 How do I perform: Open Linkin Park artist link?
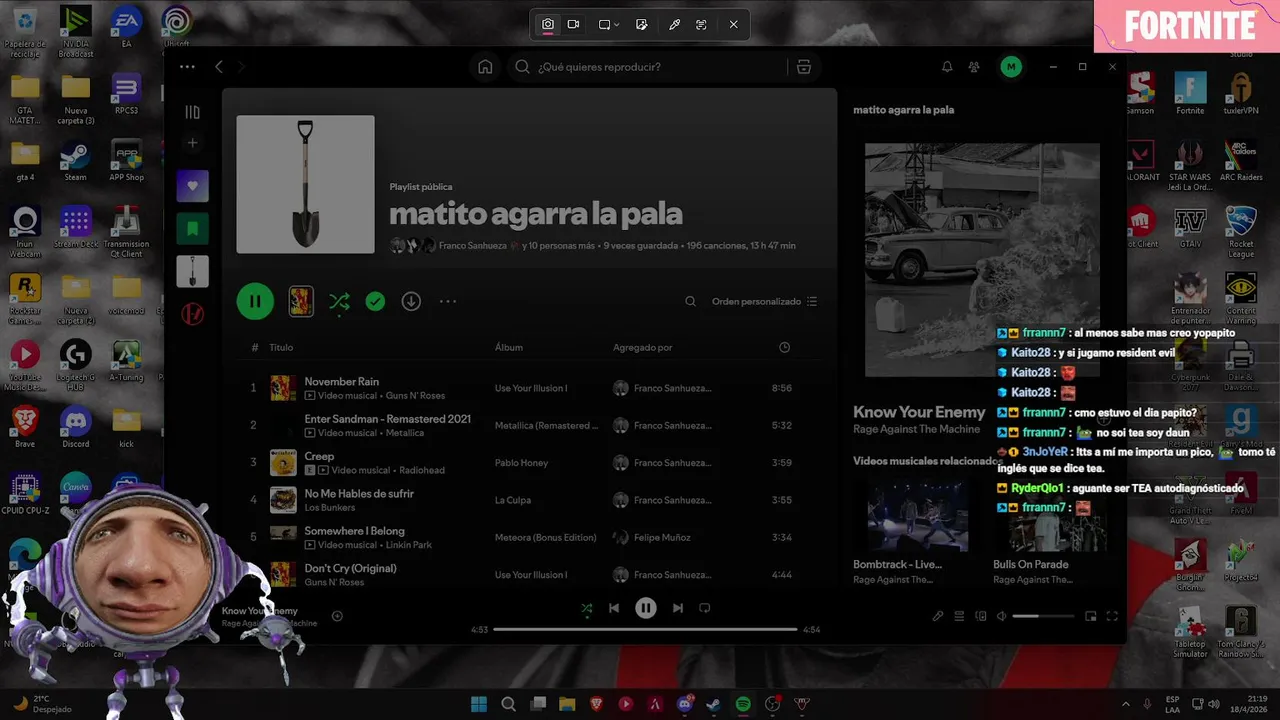[x=408, y=545]
